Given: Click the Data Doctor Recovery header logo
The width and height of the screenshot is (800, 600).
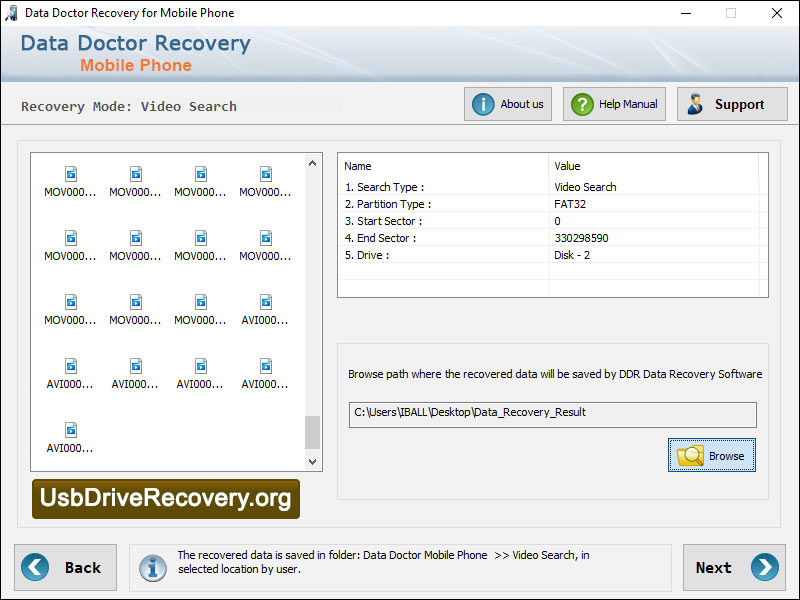Looking at the screenshot, I should (x=134, y=53).
